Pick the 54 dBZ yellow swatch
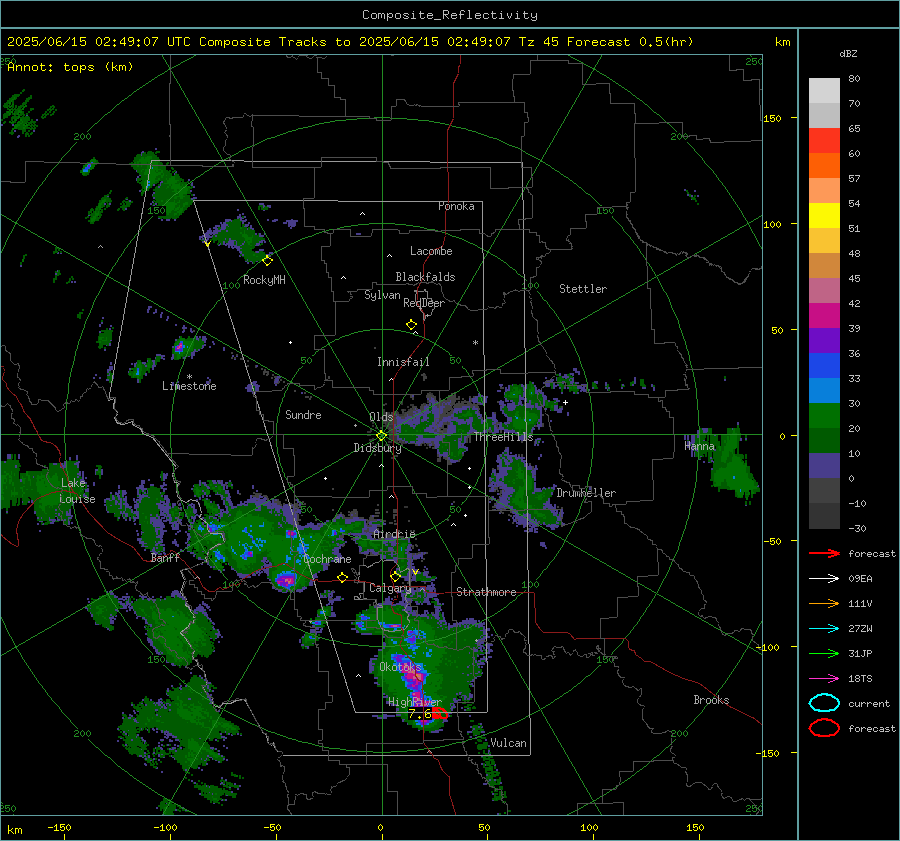 [824, 216]
